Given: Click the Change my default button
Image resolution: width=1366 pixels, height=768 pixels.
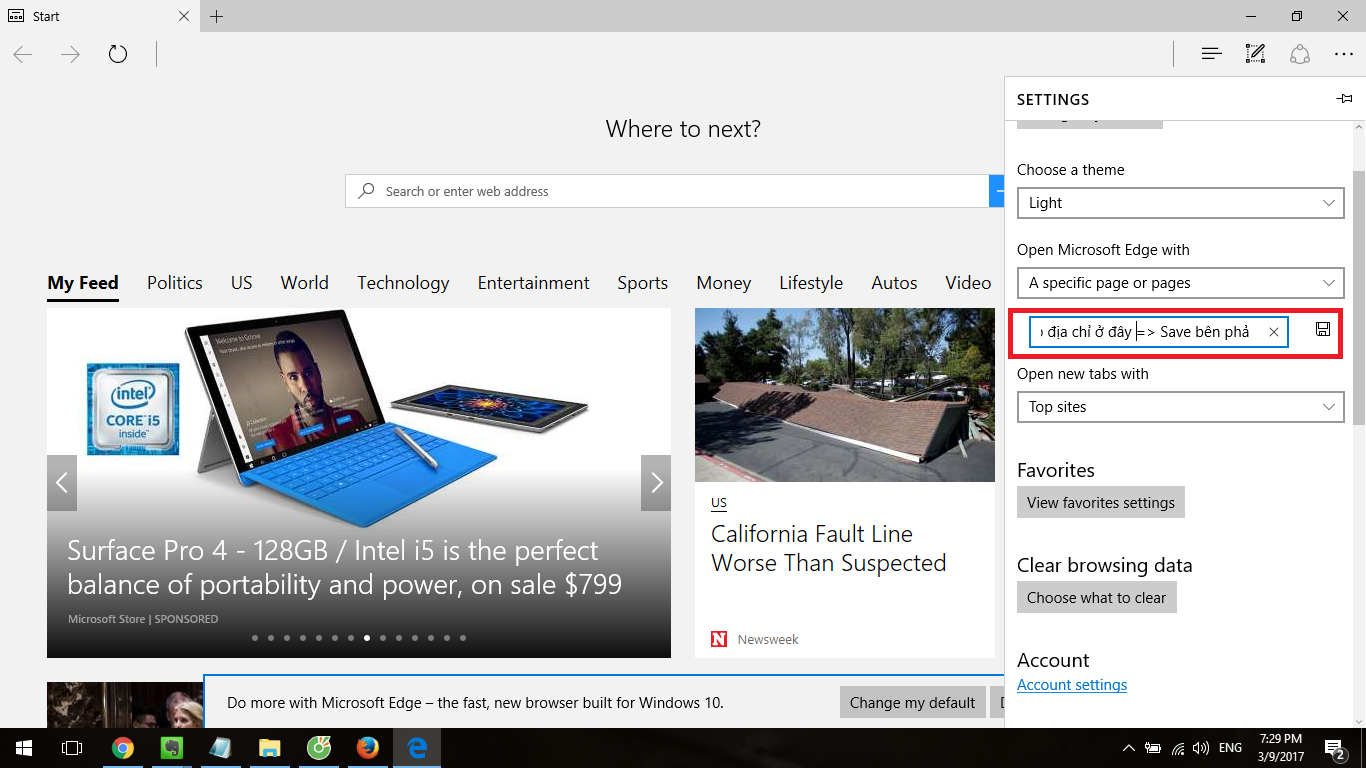Looking at the screenshot, I should pos(913,703).
